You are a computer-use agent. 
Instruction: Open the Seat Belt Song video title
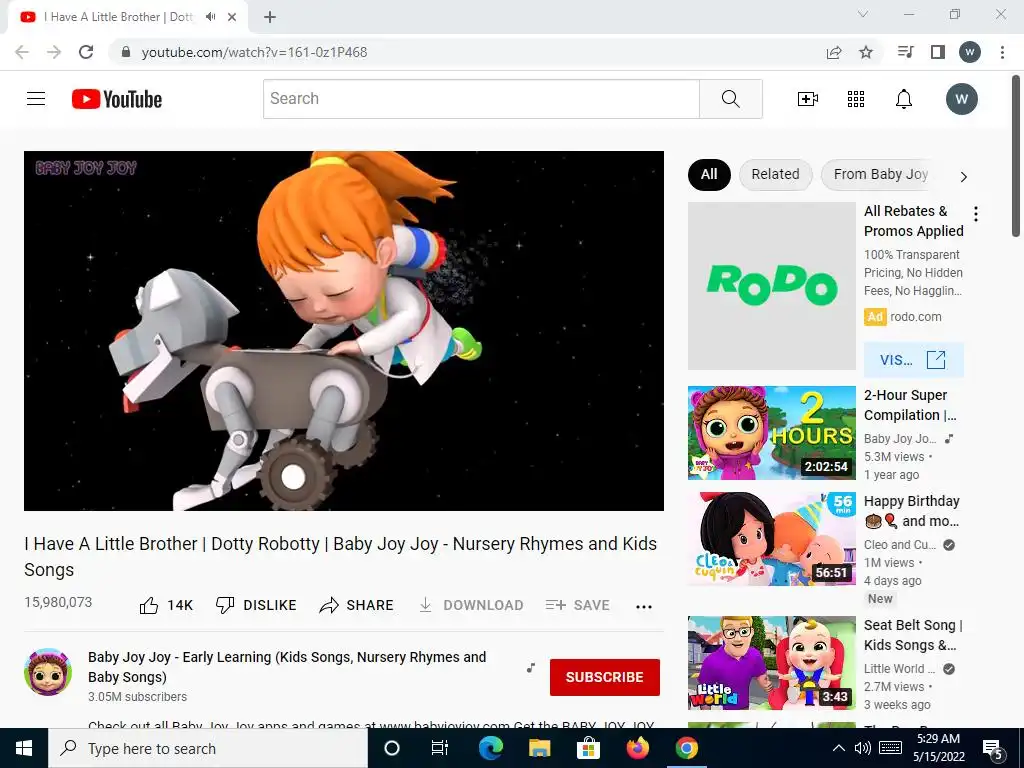[x=913, y=635]
